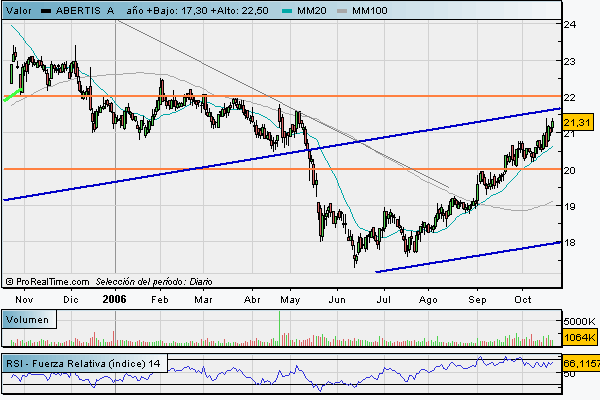
Task: Click the Mar month label
Action: point(203,300)
